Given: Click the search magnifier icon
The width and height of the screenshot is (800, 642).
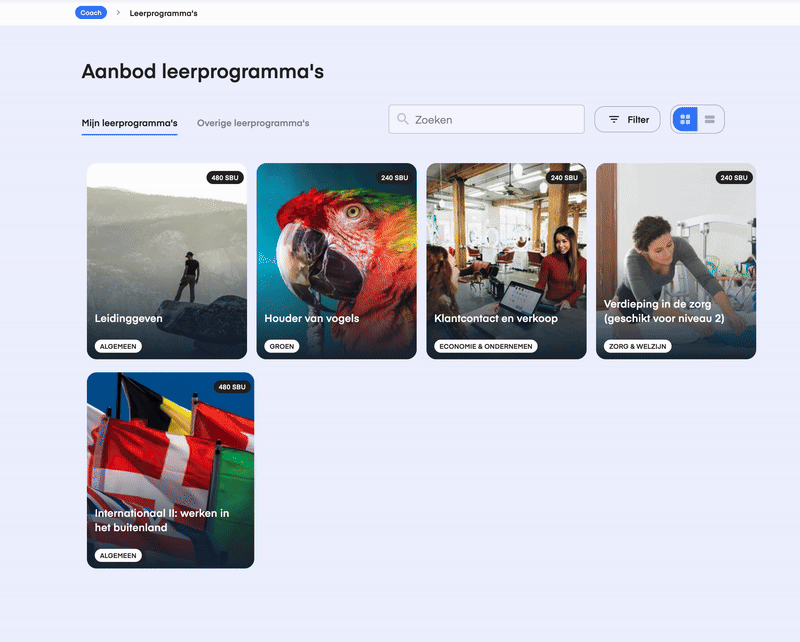Looking at the screenshot, I should (403, 119).
